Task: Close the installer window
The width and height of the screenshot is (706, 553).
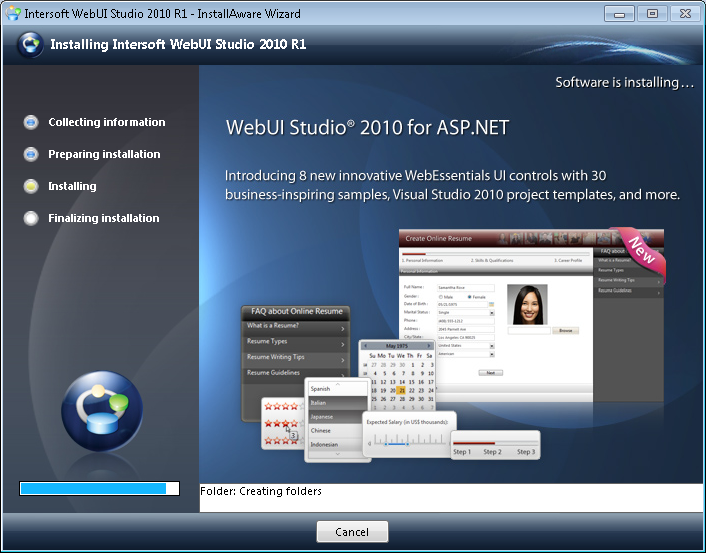Action: click(683, 14)
